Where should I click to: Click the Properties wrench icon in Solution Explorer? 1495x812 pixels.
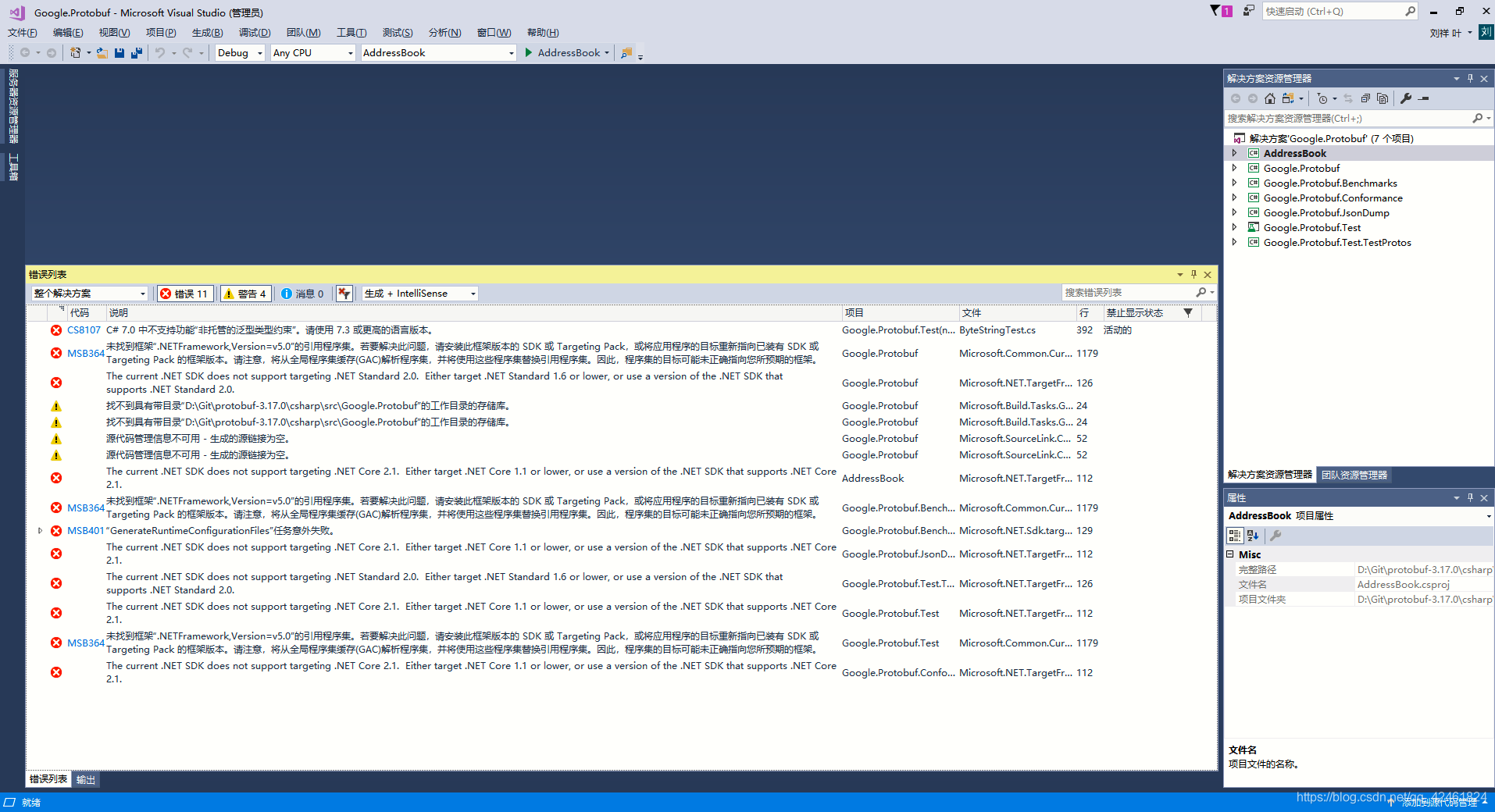pyautogui.click(x=1405, y=98)
